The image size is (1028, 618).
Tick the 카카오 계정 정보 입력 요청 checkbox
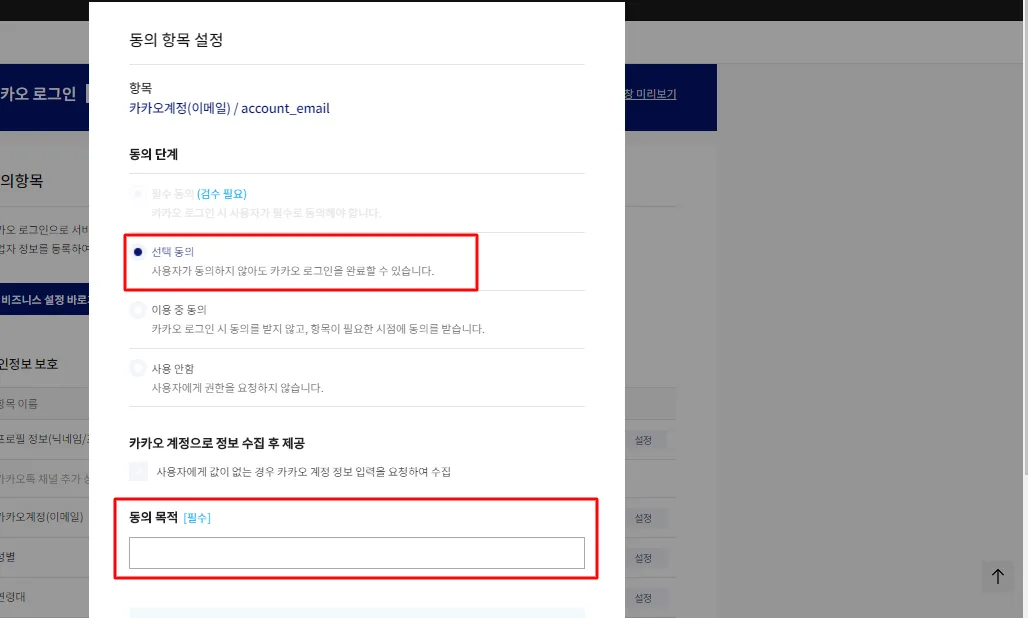[x=138, y=471]
